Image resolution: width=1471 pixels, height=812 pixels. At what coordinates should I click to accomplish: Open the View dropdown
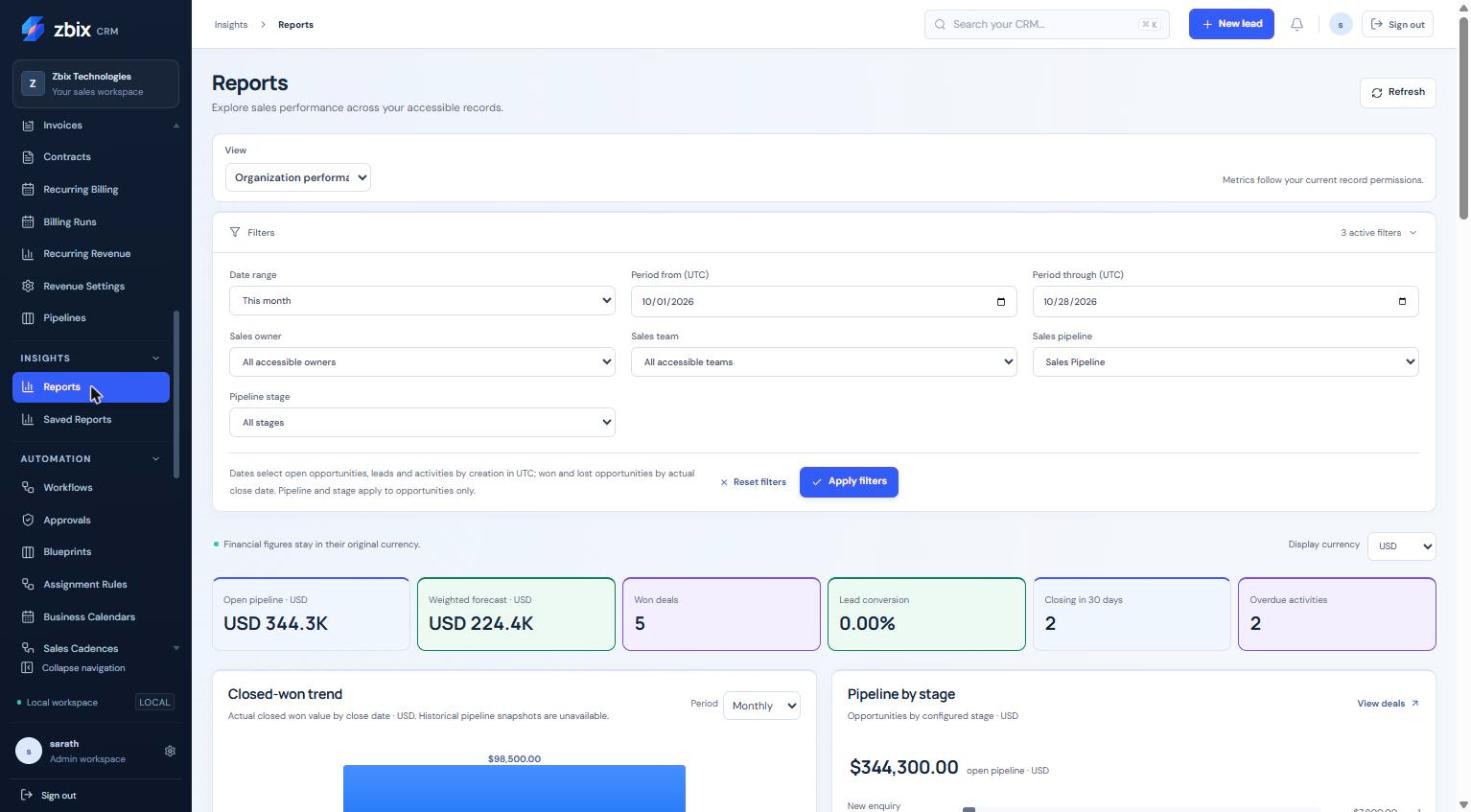click(298, 178)
